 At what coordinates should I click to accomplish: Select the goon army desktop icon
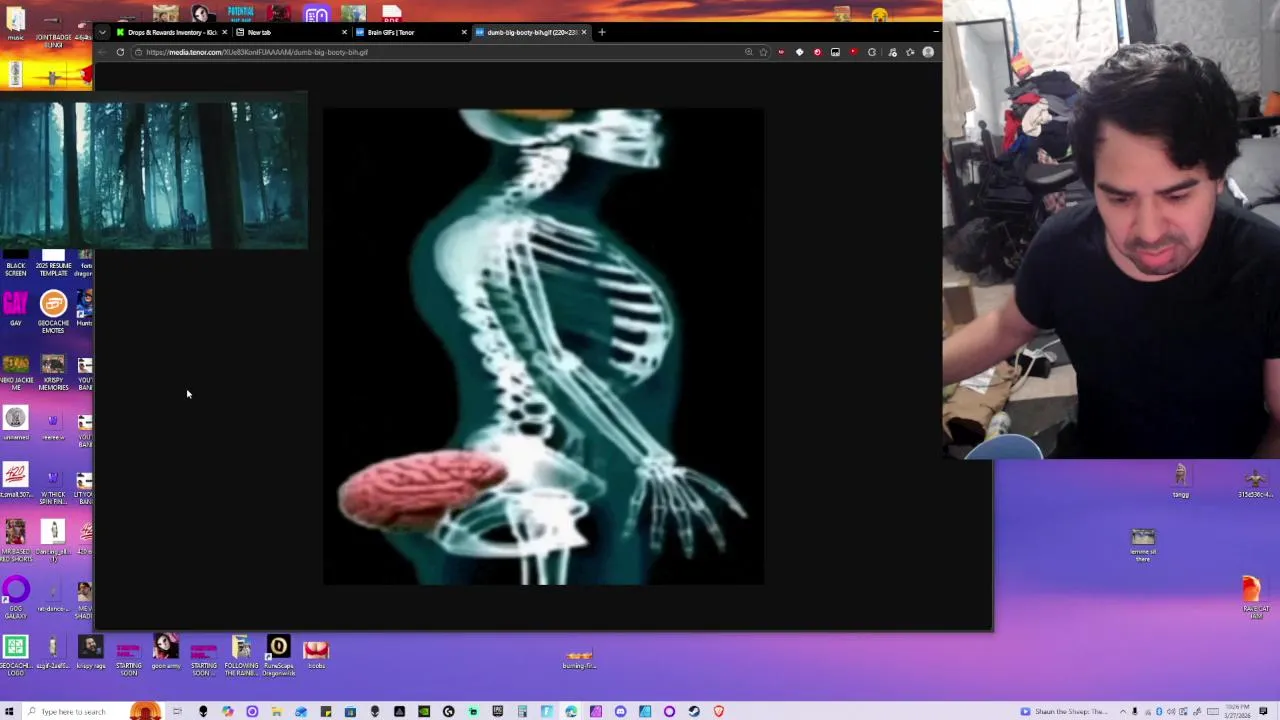tap(166, 653)
